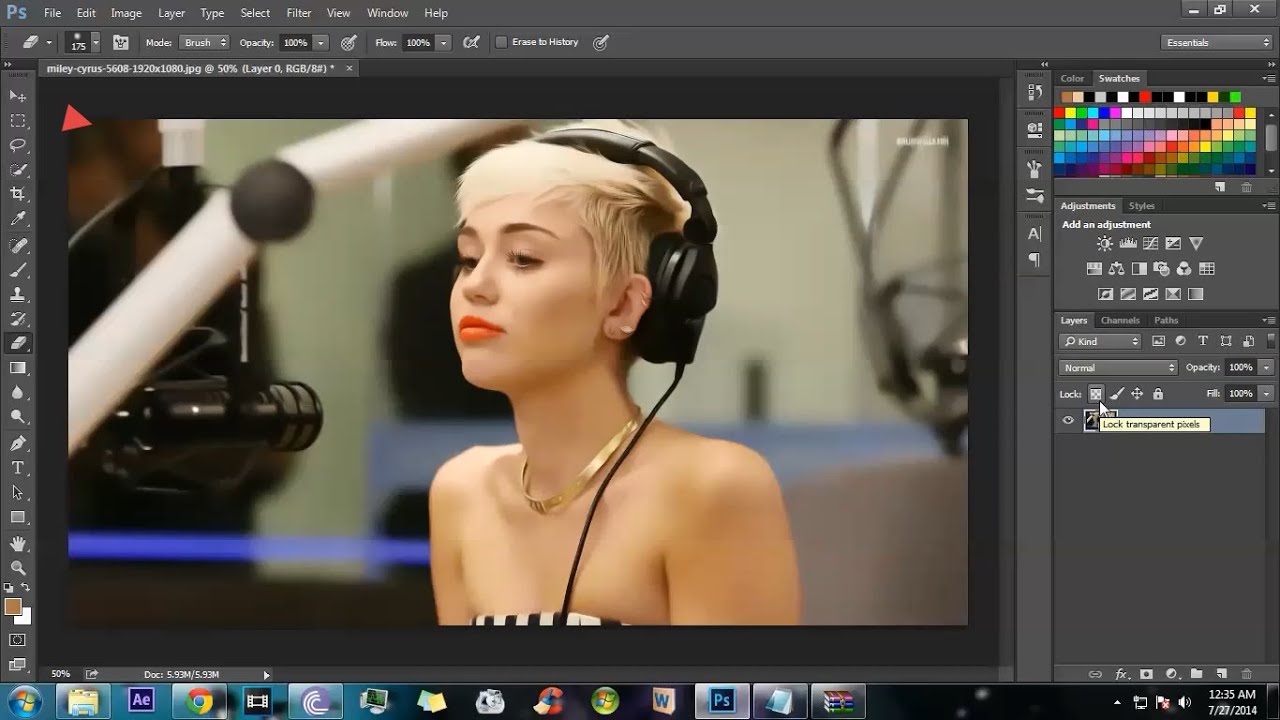Select the Eyedropper tool
The image size is (1280, 720).
18,219
